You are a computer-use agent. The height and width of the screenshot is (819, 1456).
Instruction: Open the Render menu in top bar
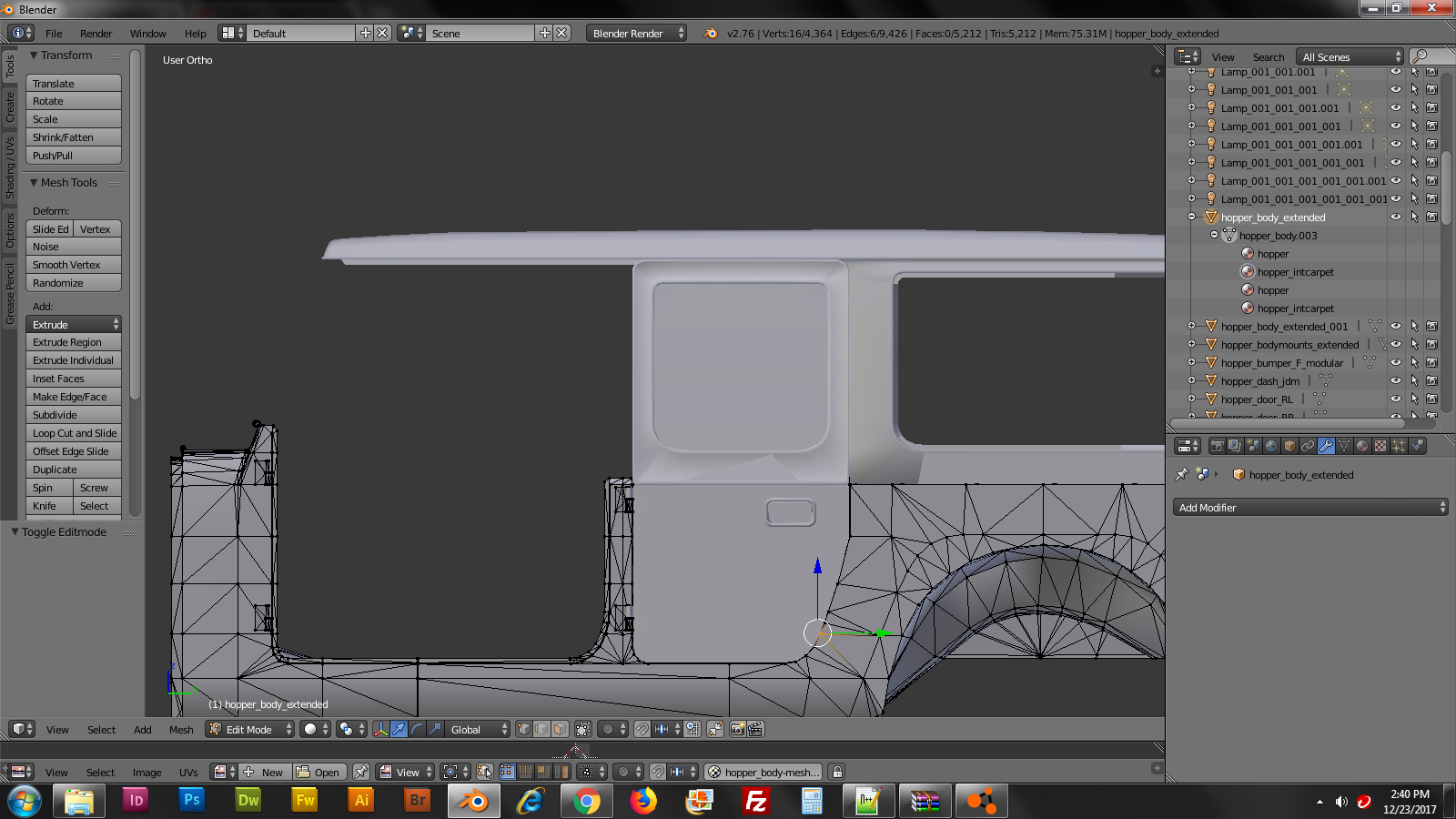point(96,34)
